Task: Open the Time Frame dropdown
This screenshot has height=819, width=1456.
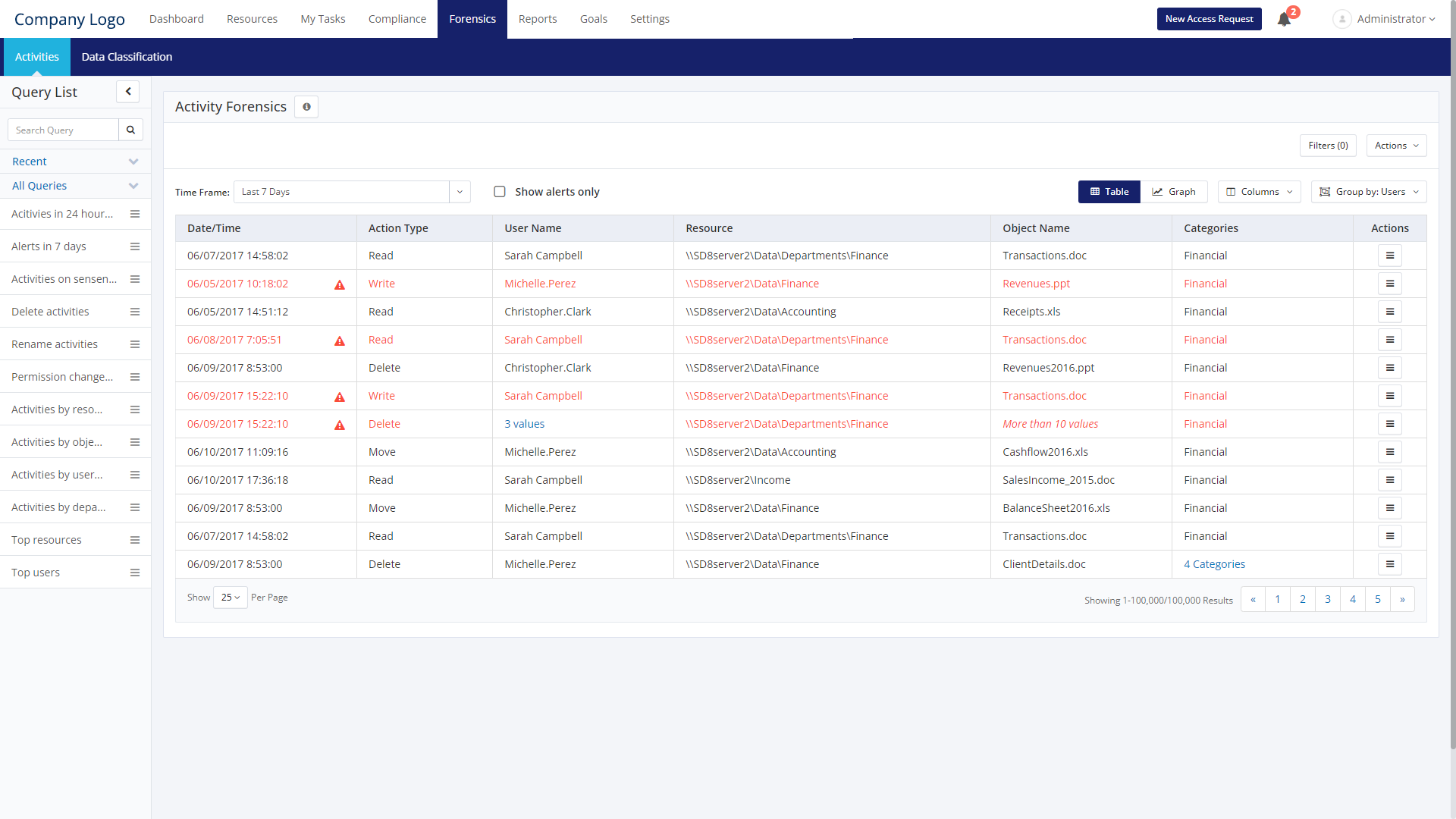Action: pyautogui.click(x=460, y=192)
